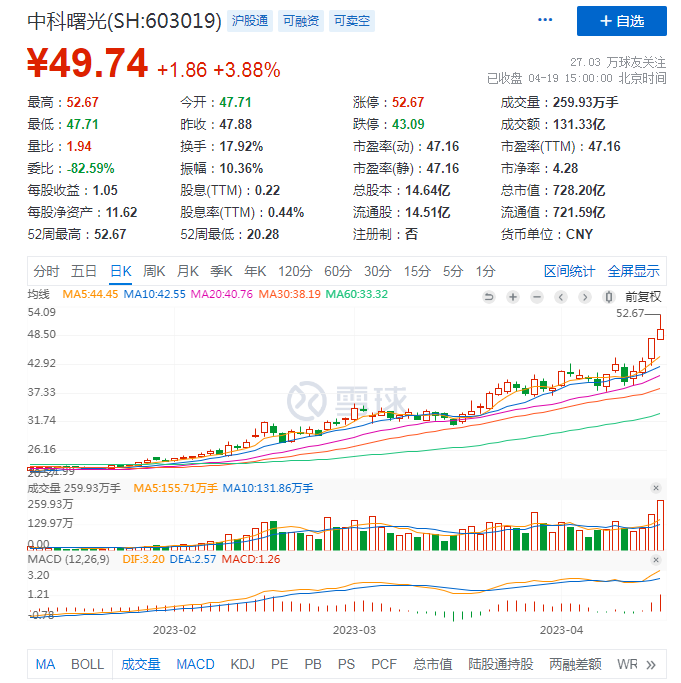Click the 2023-02 date axis label
This screenshot has width=681, height=683.
click(x=174, y=630)
